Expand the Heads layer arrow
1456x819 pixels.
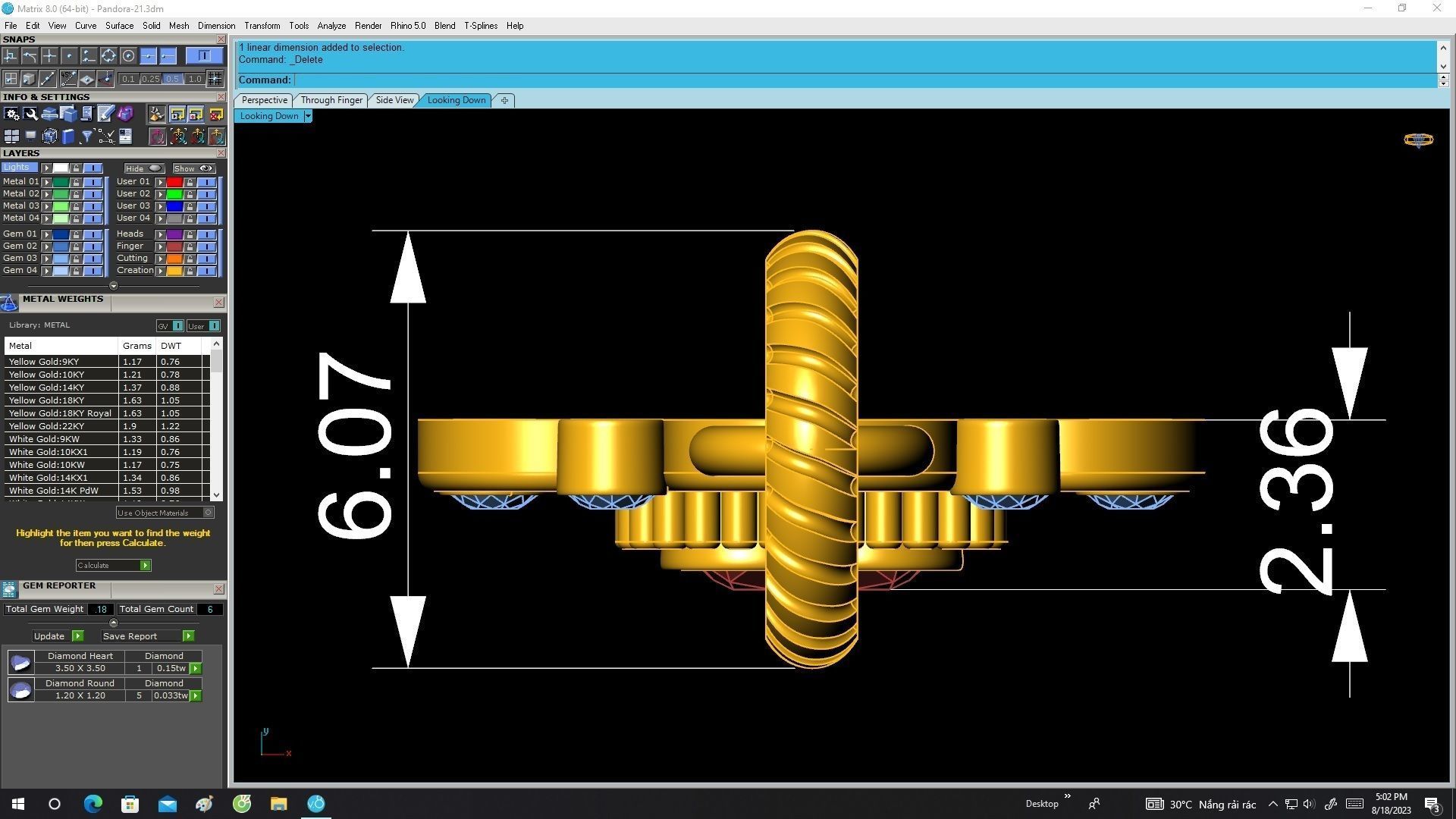(x=160, y=234)
